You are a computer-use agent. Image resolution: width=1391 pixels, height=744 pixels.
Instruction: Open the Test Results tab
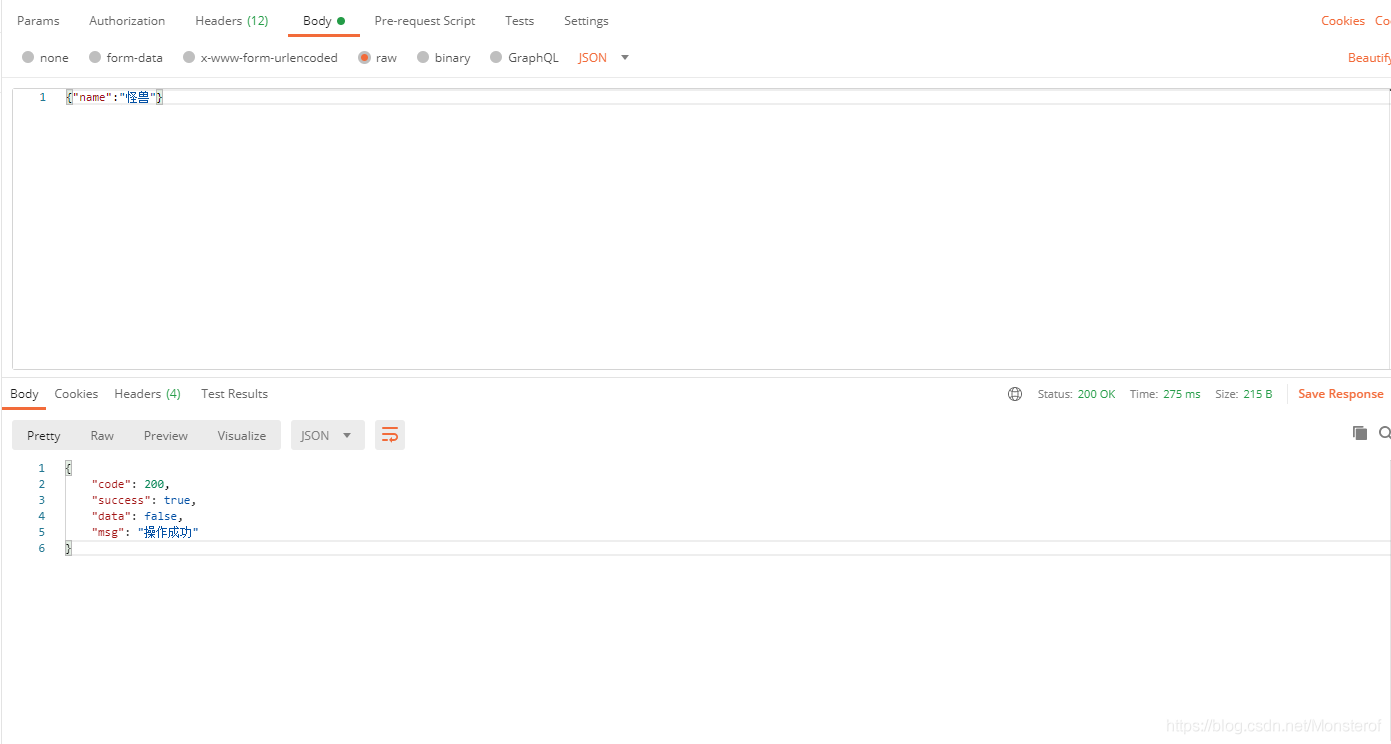coord(235,394)
